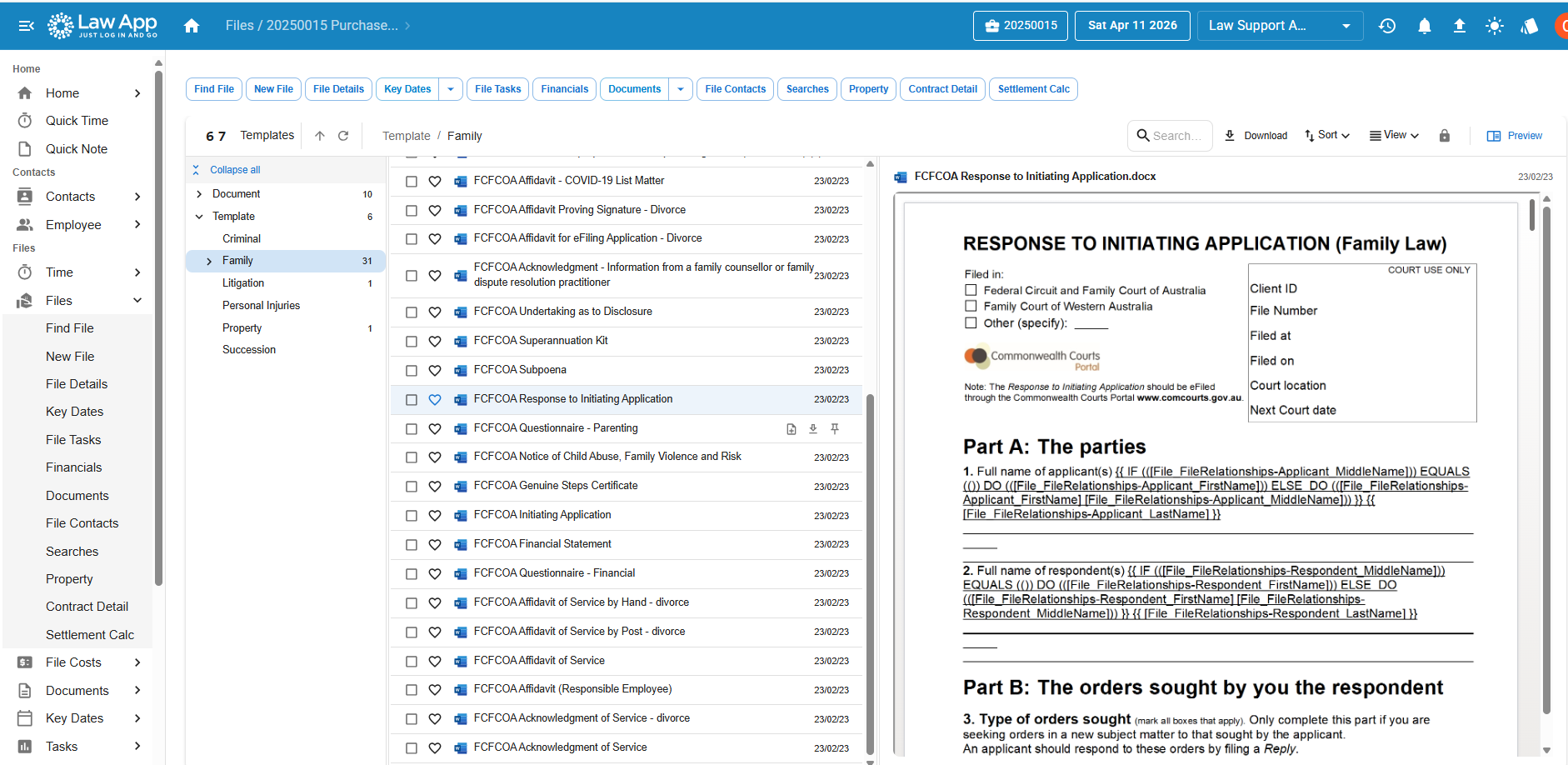Select checkbox for FCFCOA Initiating Application

(412, 516)
